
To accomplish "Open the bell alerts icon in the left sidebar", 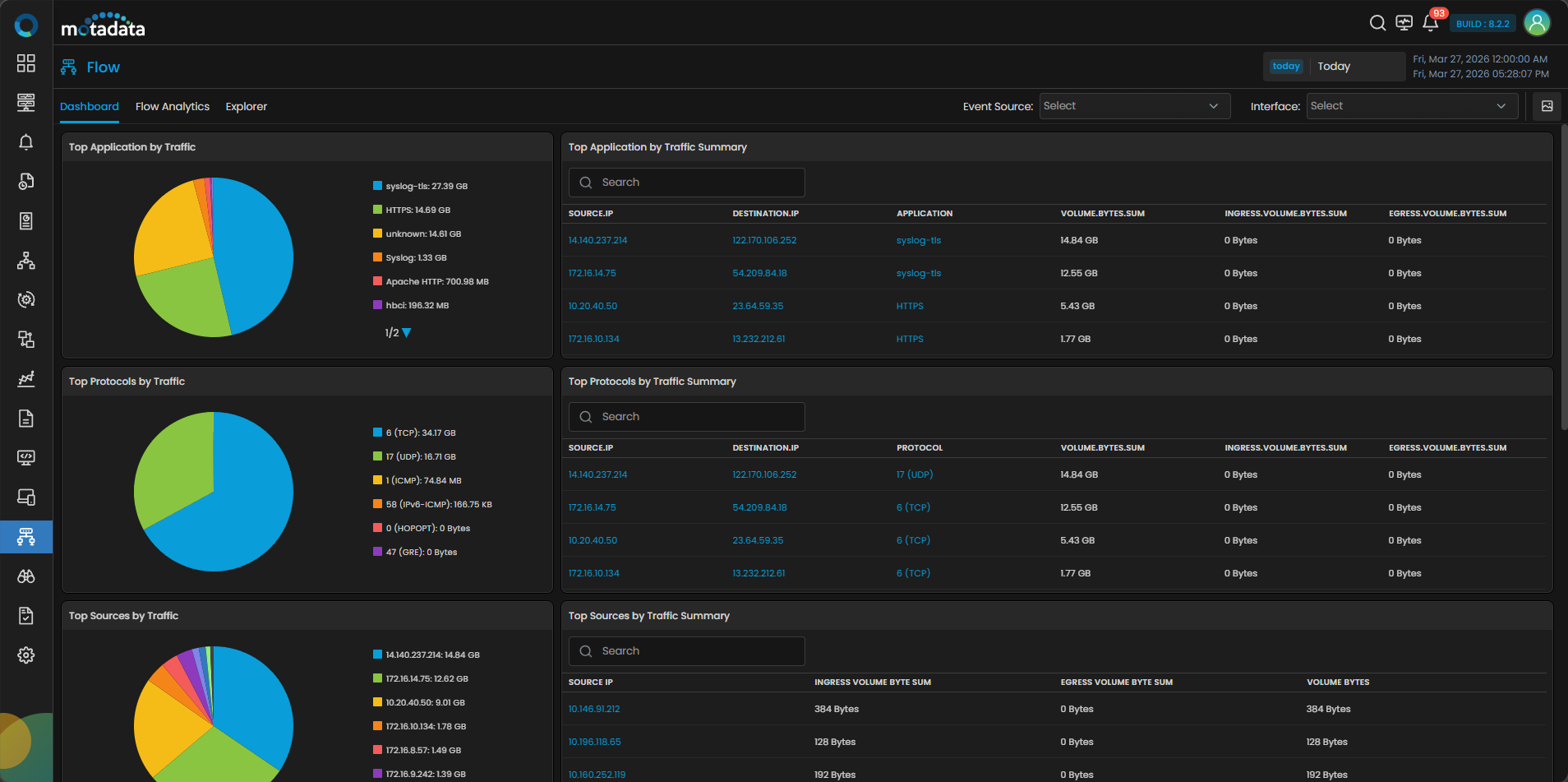I will point(26,142).
